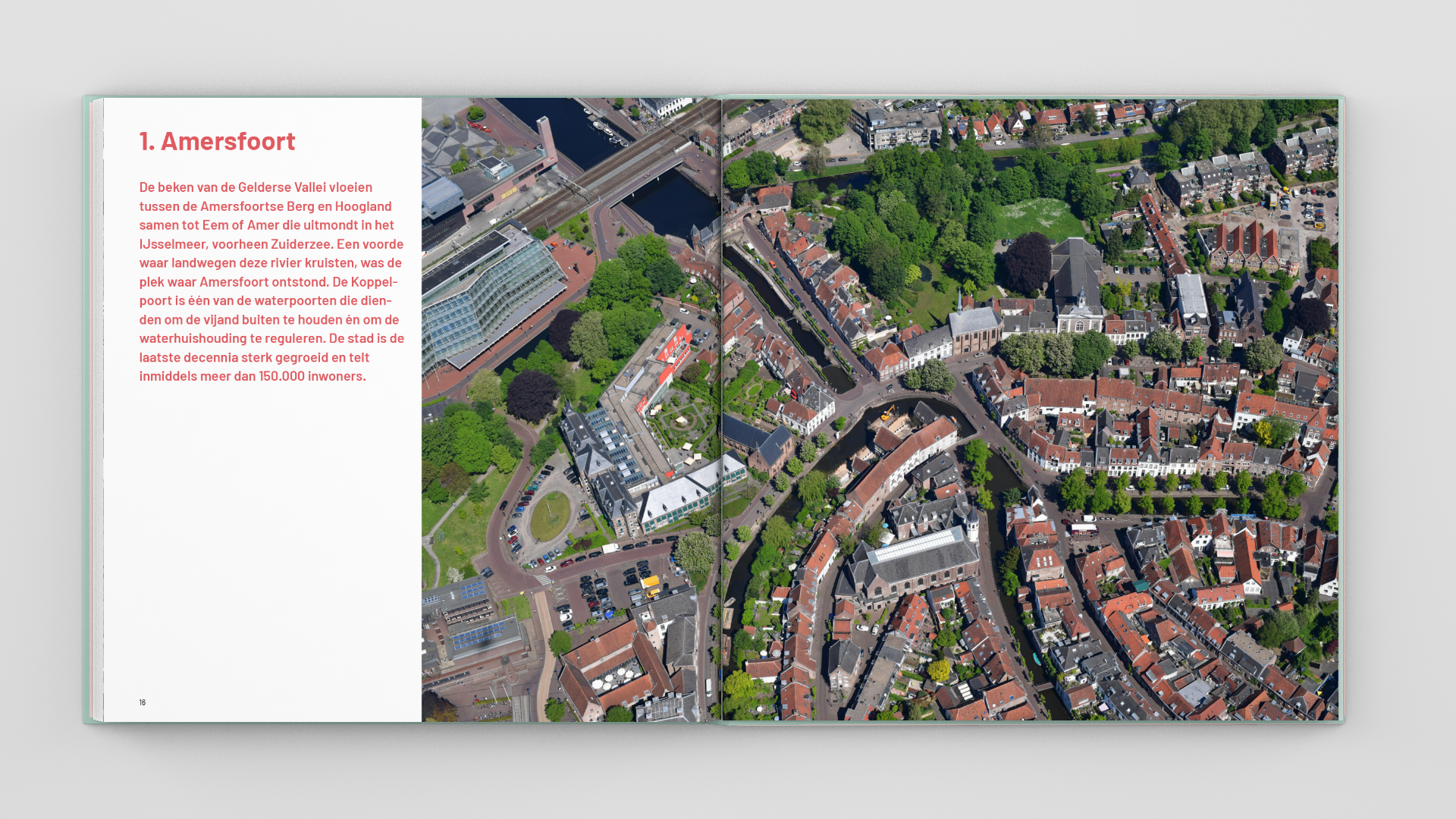Click the aerial photo on the right page
Screen dimensions: 1456x819
[1030, 409]
